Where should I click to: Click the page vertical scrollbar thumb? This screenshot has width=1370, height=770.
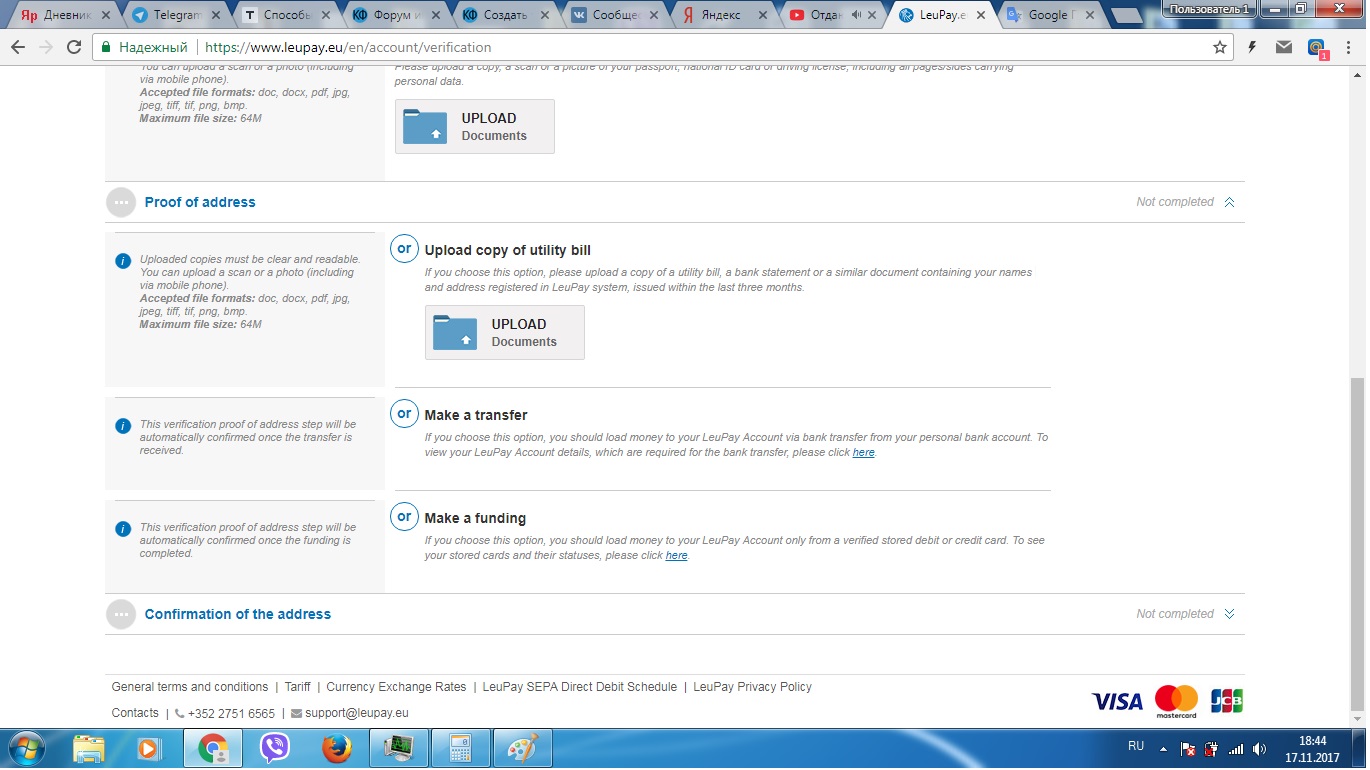click(x=1357, y=544)
